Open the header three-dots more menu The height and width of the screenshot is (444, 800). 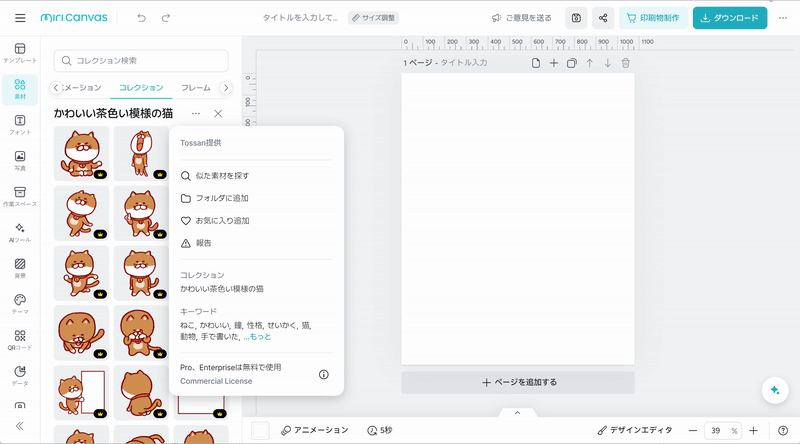pyautogui.click(x=783, y=18)
